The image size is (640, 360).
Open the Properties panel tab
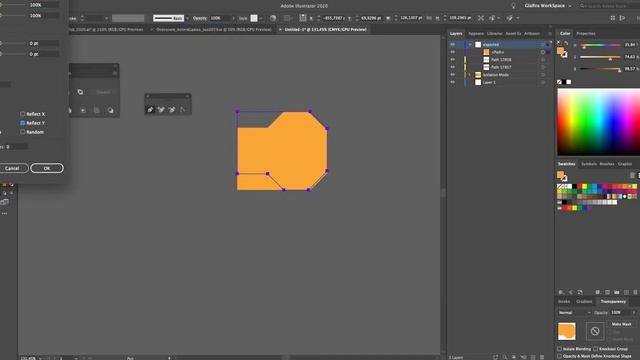click(x=586, y=33)
